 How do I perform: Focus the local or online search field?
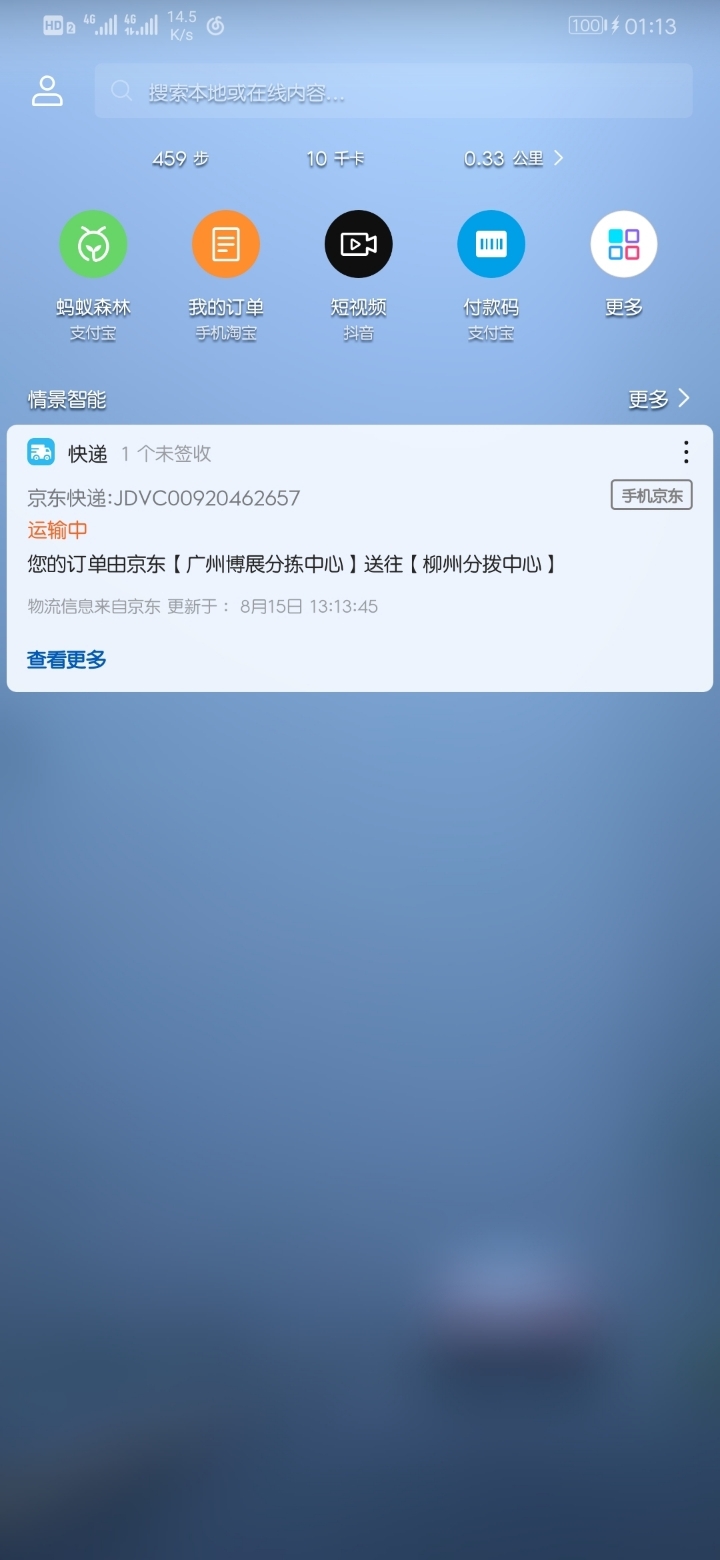(393, 91)
